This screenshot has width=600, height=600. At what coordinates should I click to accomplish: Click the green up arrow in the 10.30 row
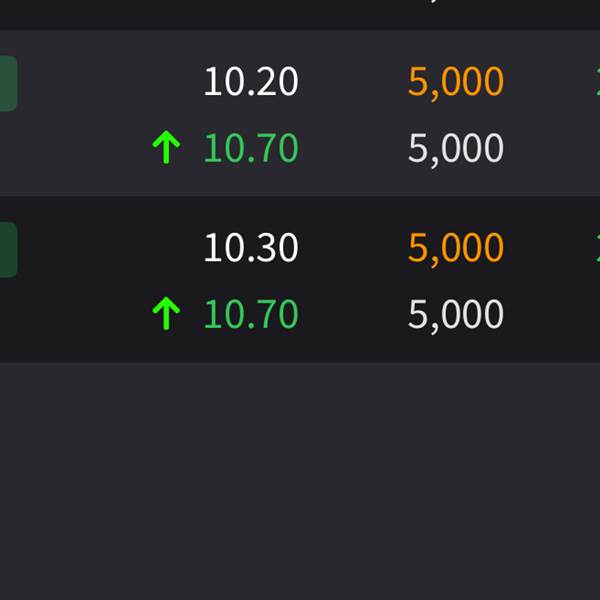click(x=166, y=315)
